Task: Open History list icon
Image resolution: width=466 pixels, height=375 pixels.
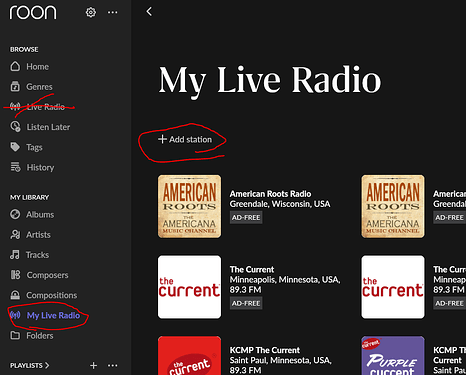Action: click(15, 167)
